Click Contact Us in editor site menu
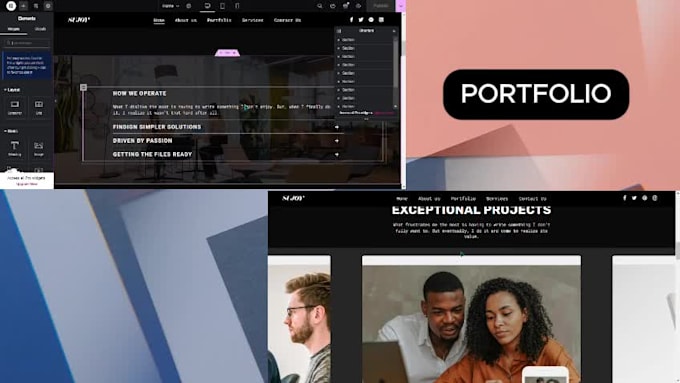 tap(288, 20)
